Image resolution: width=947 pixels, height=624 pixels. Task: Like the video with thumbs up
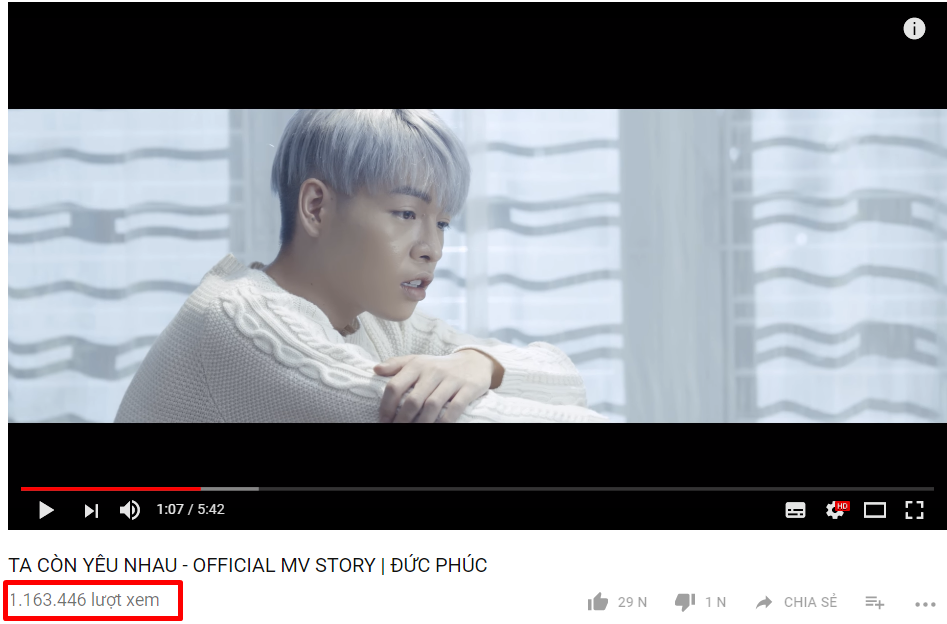click(597, 602)
